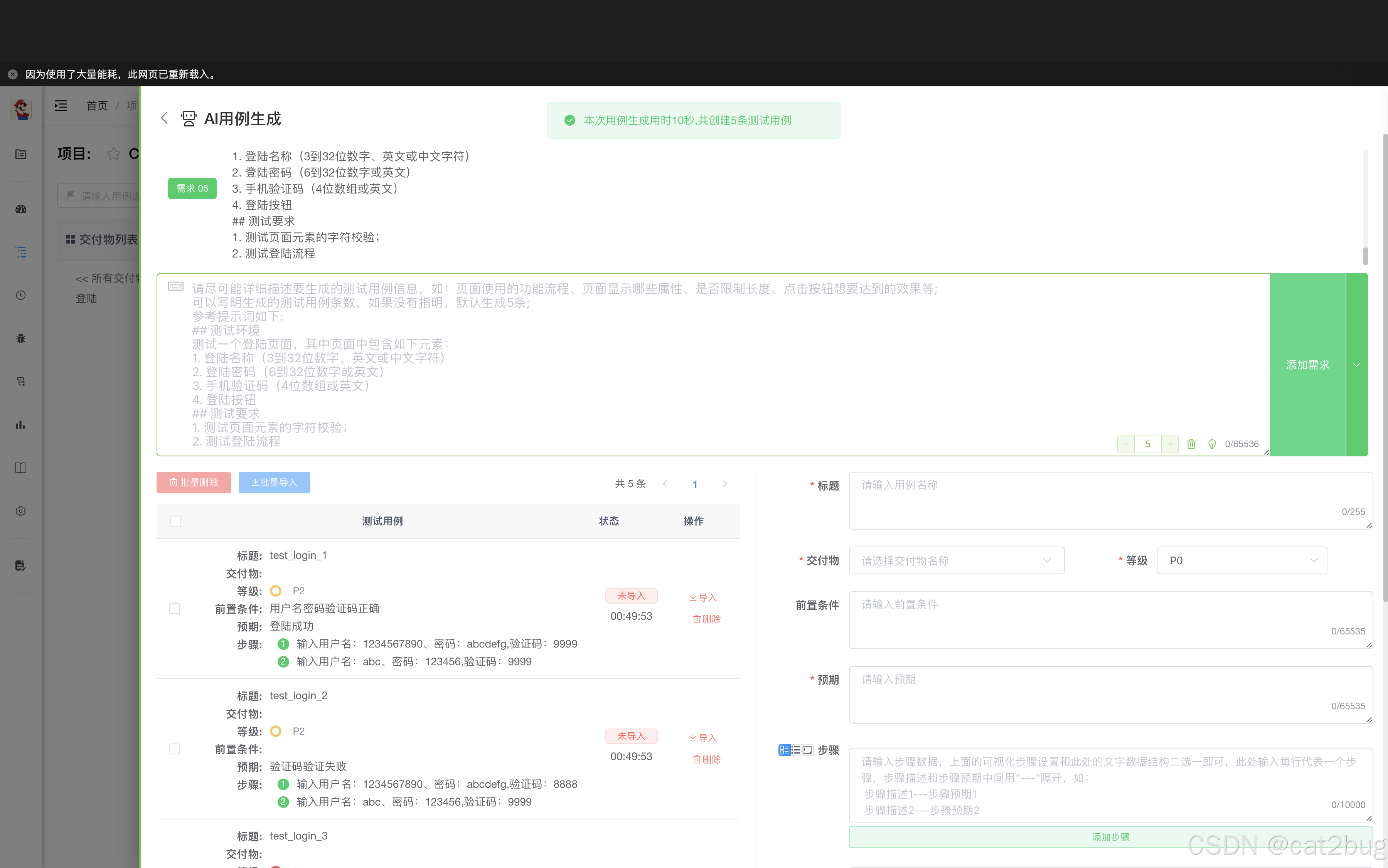Click the lightbulb hint icon
This screenshot has width=1388, height=868.
1212,444
